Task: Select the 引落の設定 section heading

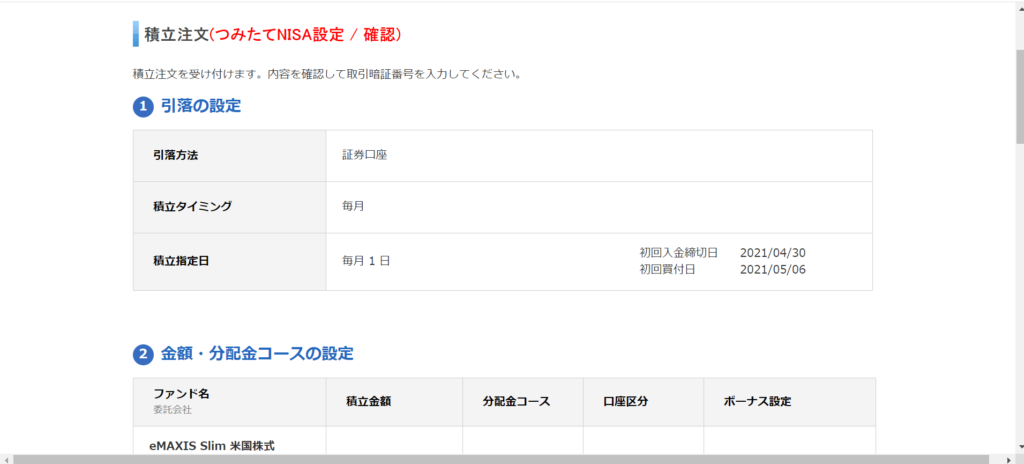Action: (x=201, y=106)
